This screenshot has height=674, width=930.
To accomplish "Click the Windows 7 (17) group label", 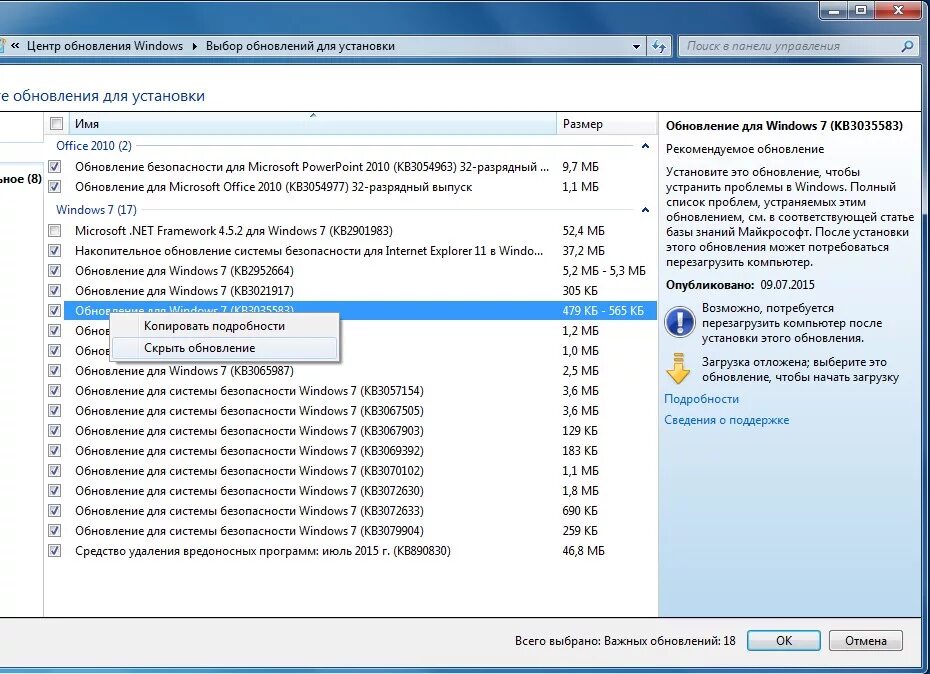I will coord(96,210).
